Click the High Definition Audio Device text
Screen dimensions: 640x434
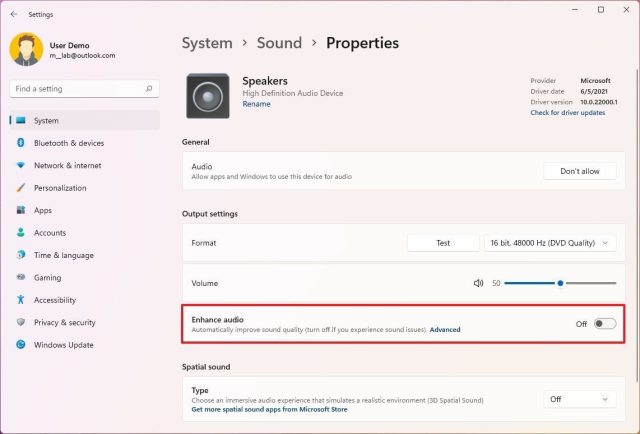coord(293,93)
